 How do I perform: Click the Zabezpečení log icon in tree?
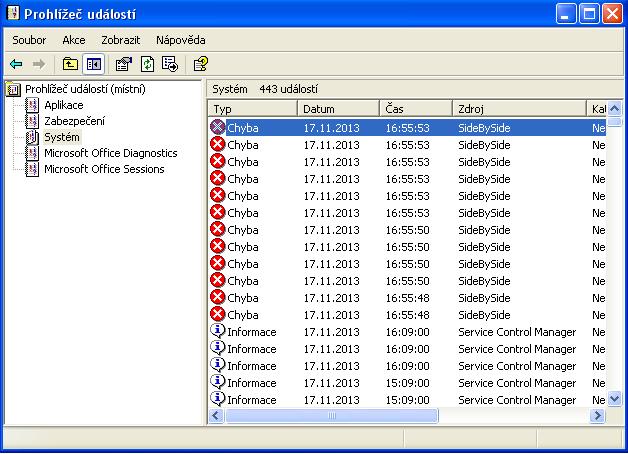click(x=32, y=121)
